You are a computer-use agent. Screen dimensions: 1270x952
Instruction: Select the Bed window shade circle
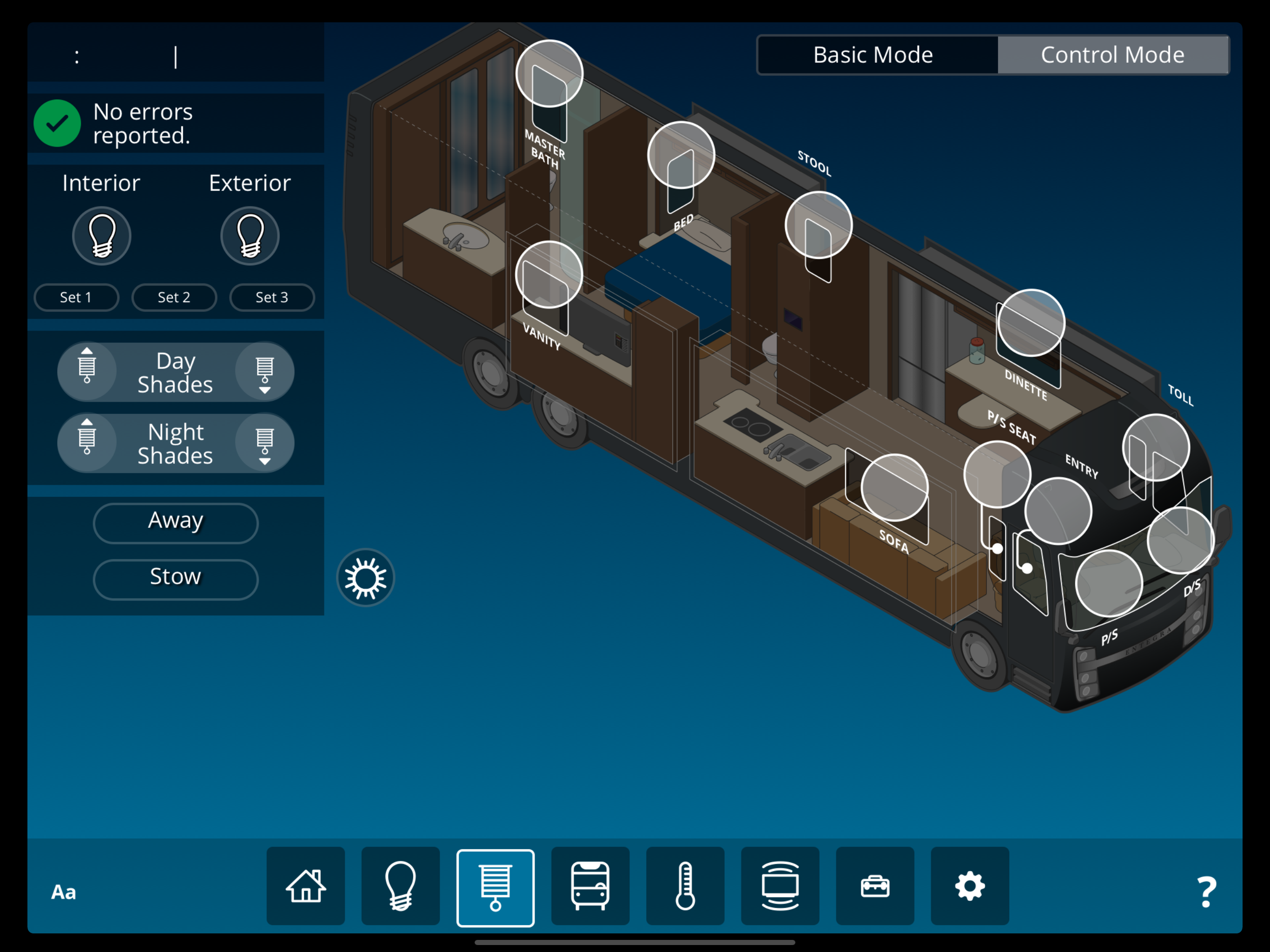(681, 155)
